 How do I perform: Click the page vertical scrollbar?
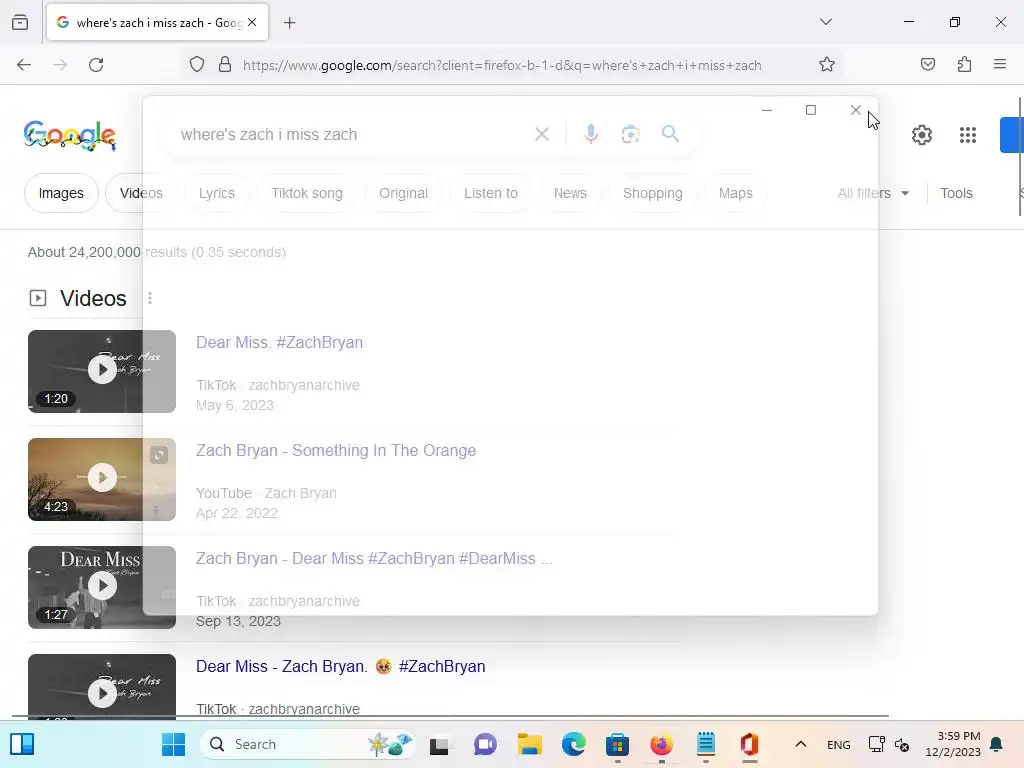(1020, 157)
